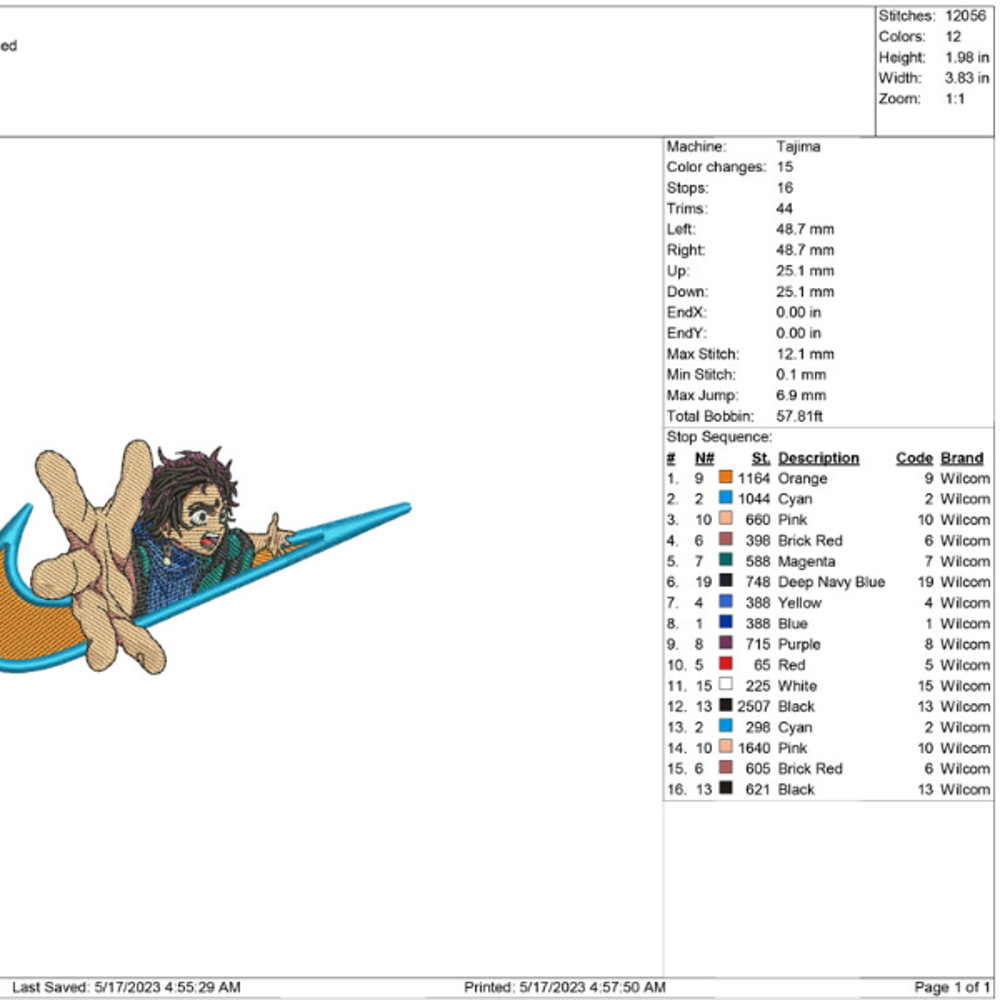Click the Zoom 1:1 value
The width and height of the screenshot is (1000, 1000).
pos(955,99)
